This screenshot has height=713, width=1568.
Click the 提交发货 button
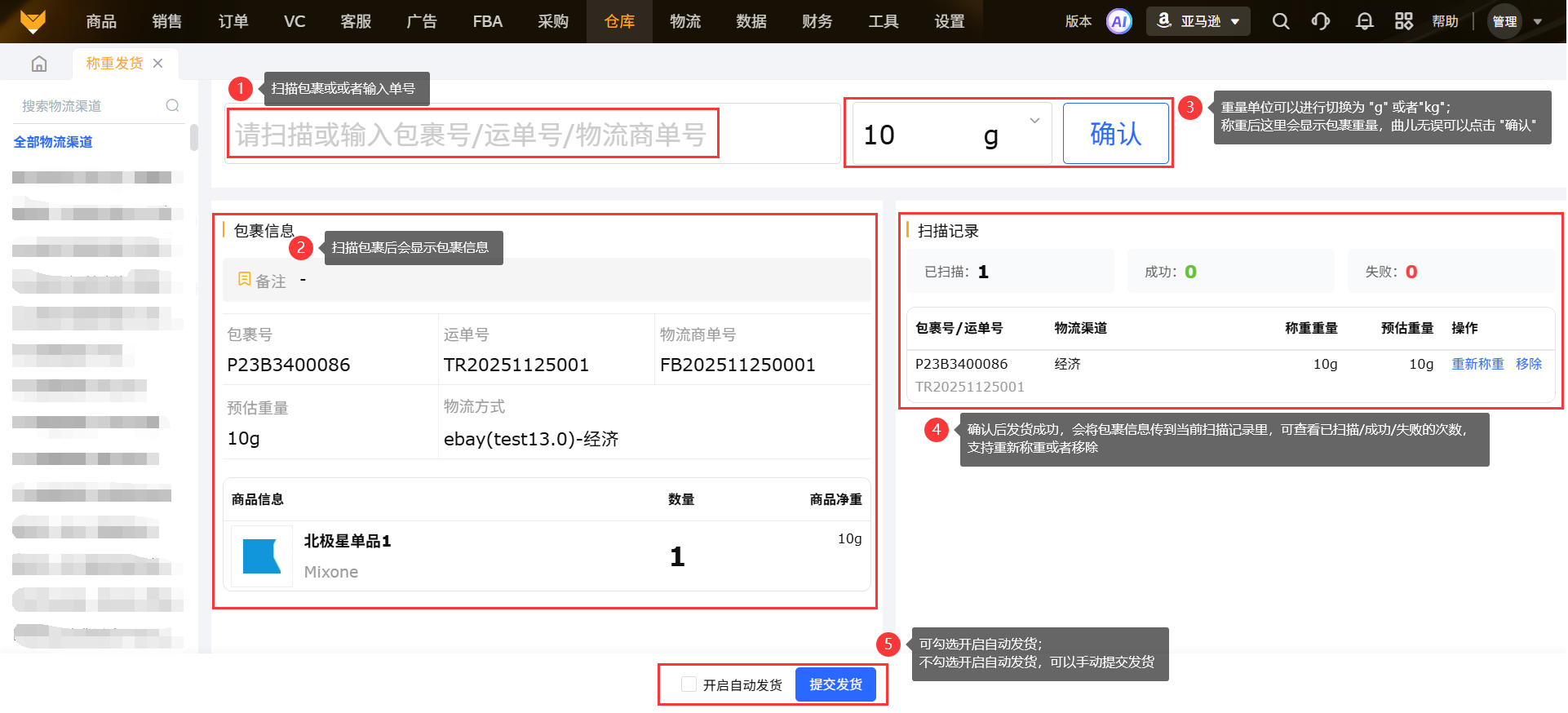click(x=835, y=684)
